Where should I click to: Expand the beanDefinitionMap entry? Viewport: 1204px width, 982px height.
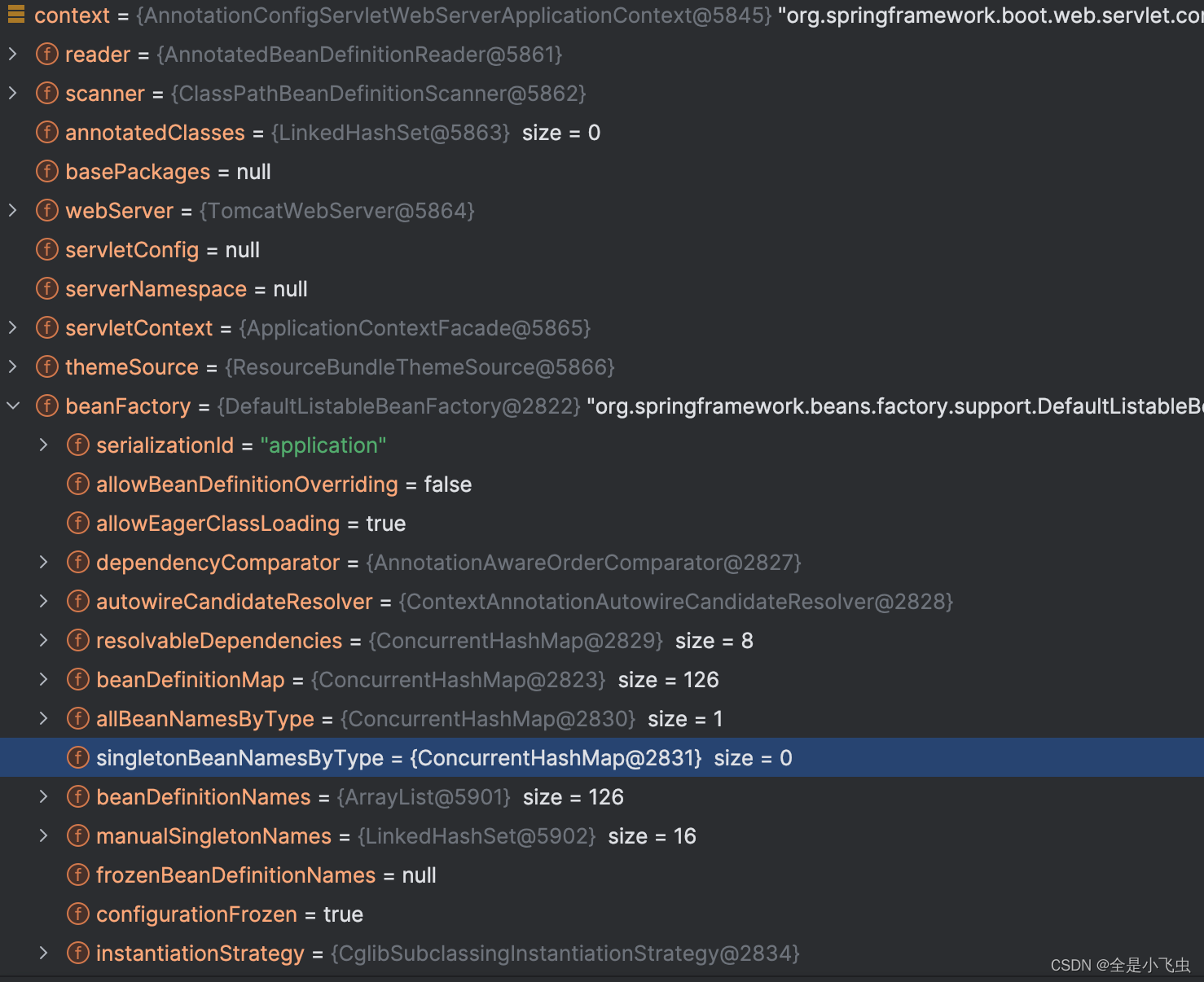pos(43,680)
